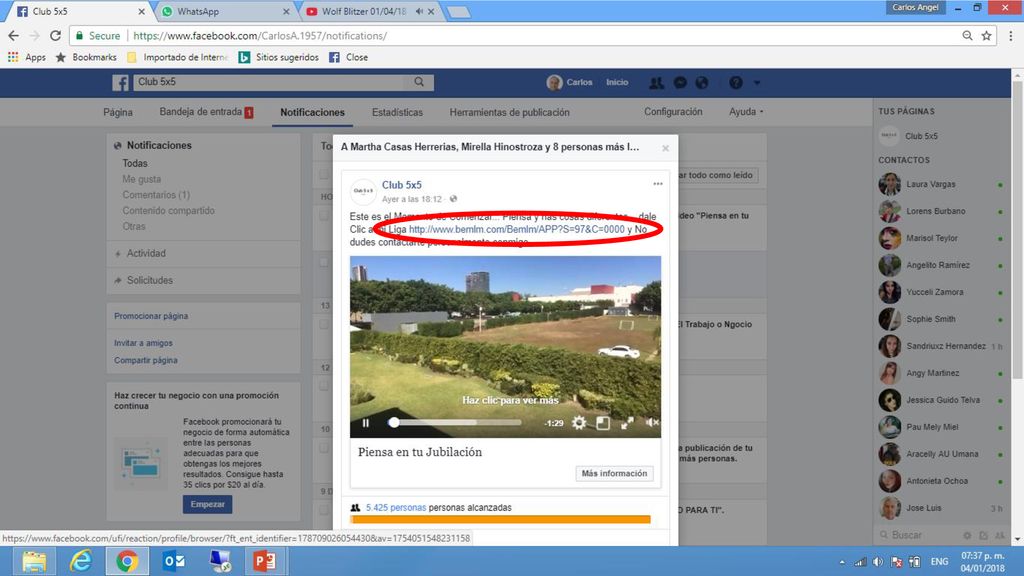Click the Facebook logo in the blue bar
The image size is (1024, 576).
[x=120, y=82]
